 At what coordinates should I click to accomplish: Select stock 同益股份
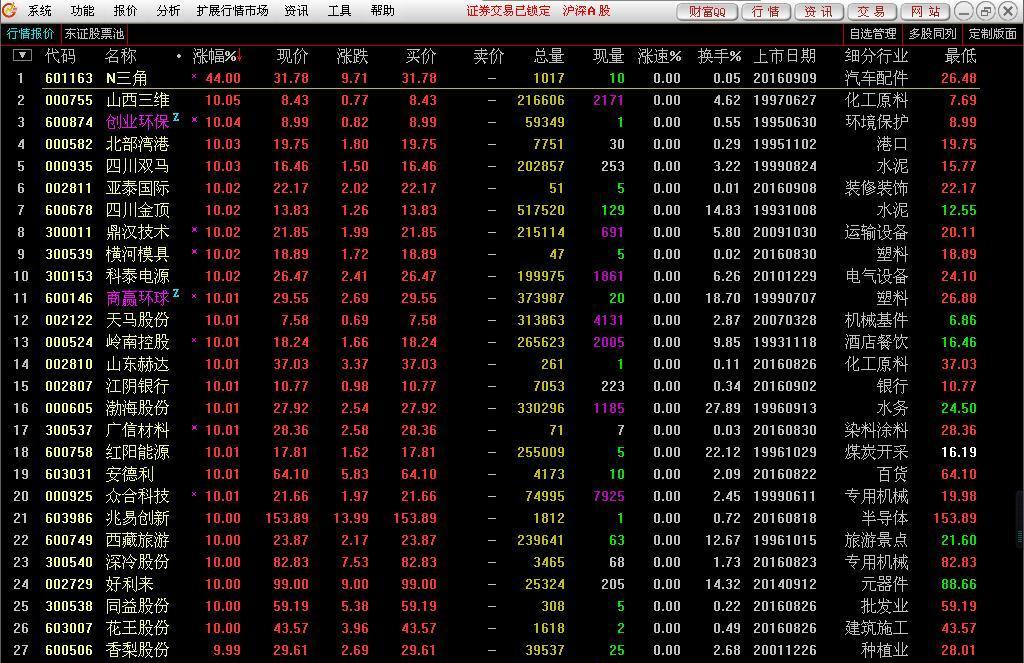coord(138,606)
